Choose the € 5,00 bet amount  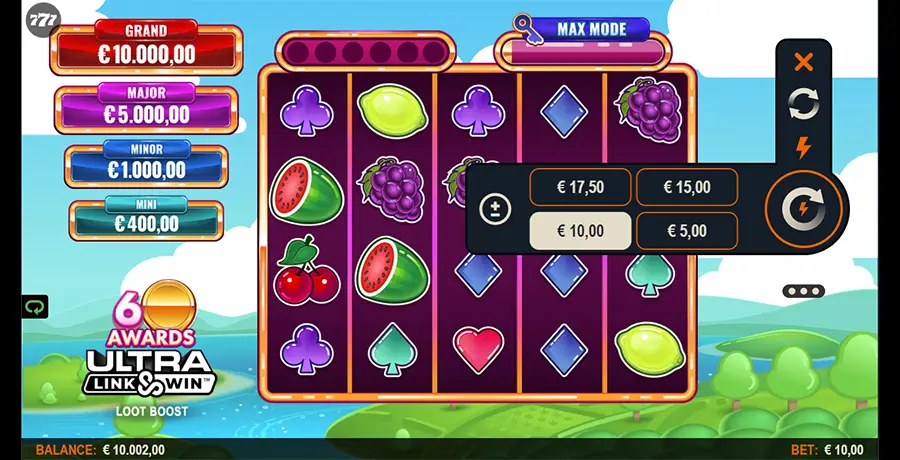(x=687, y=231)
